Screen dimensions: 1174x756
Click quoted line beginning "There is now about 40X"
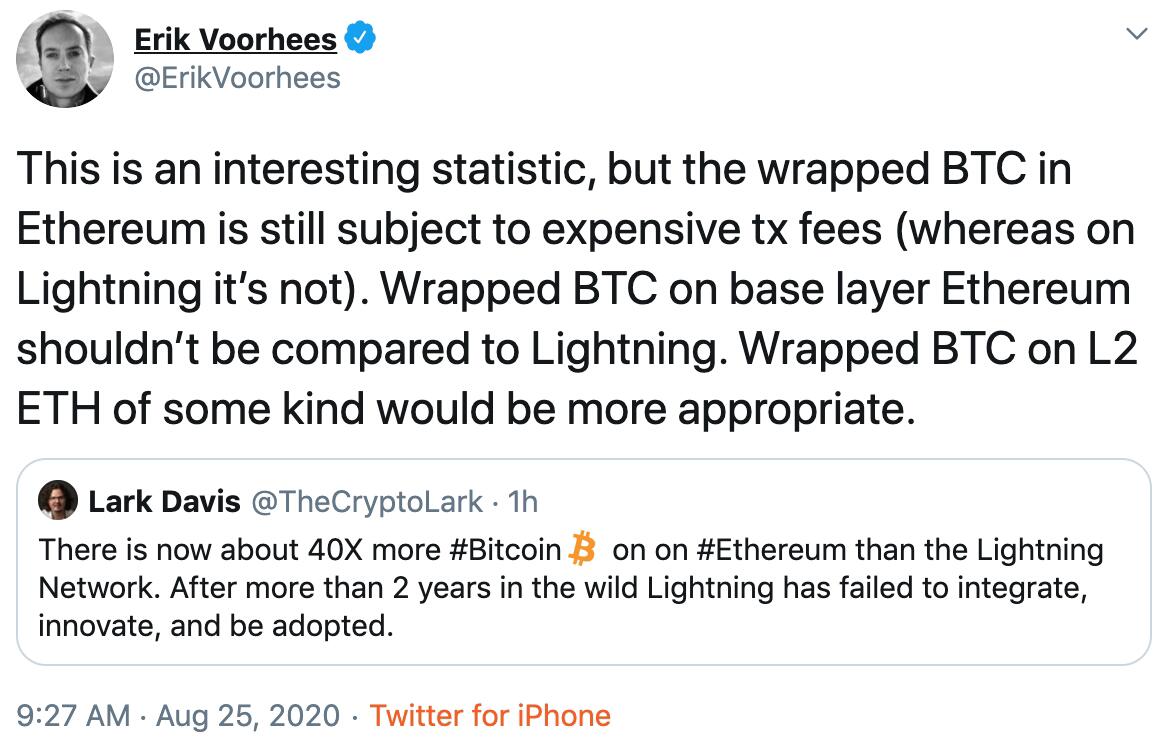[570, 549]
